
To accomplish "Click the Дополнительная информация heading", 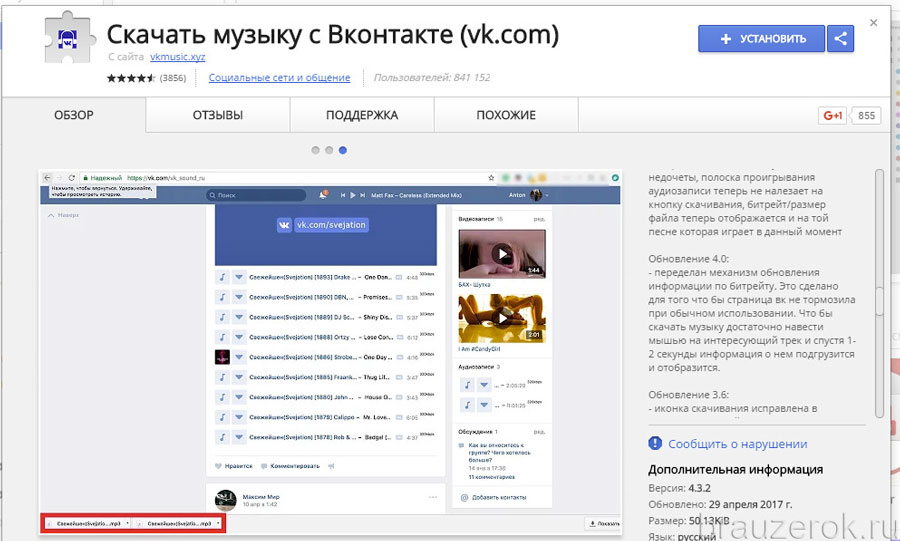I will pos(735,469).
